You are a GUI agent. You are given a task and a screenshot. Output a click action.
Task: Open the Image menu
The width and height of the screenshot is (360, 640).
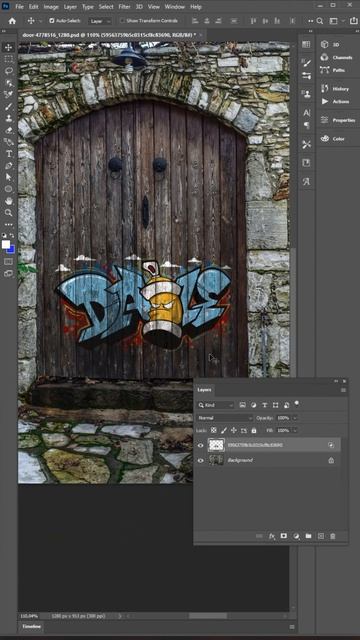coord(51,7)
